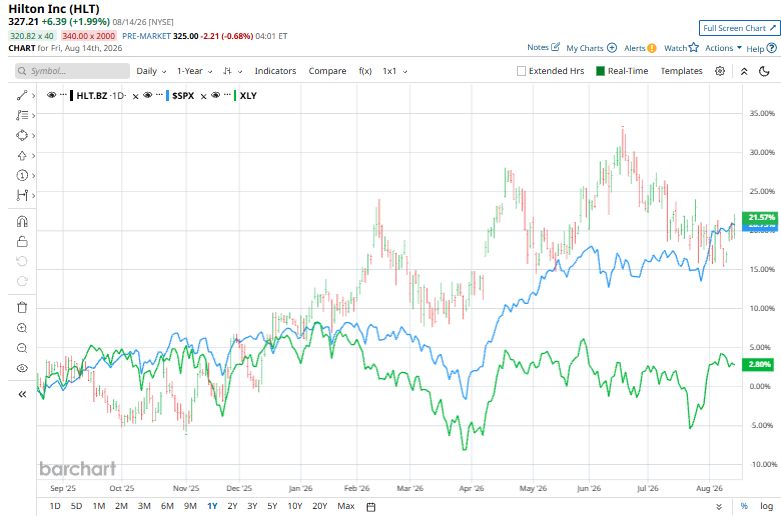
Task: Select the shapes drawing tool
Action: click(x=21, y=135)
